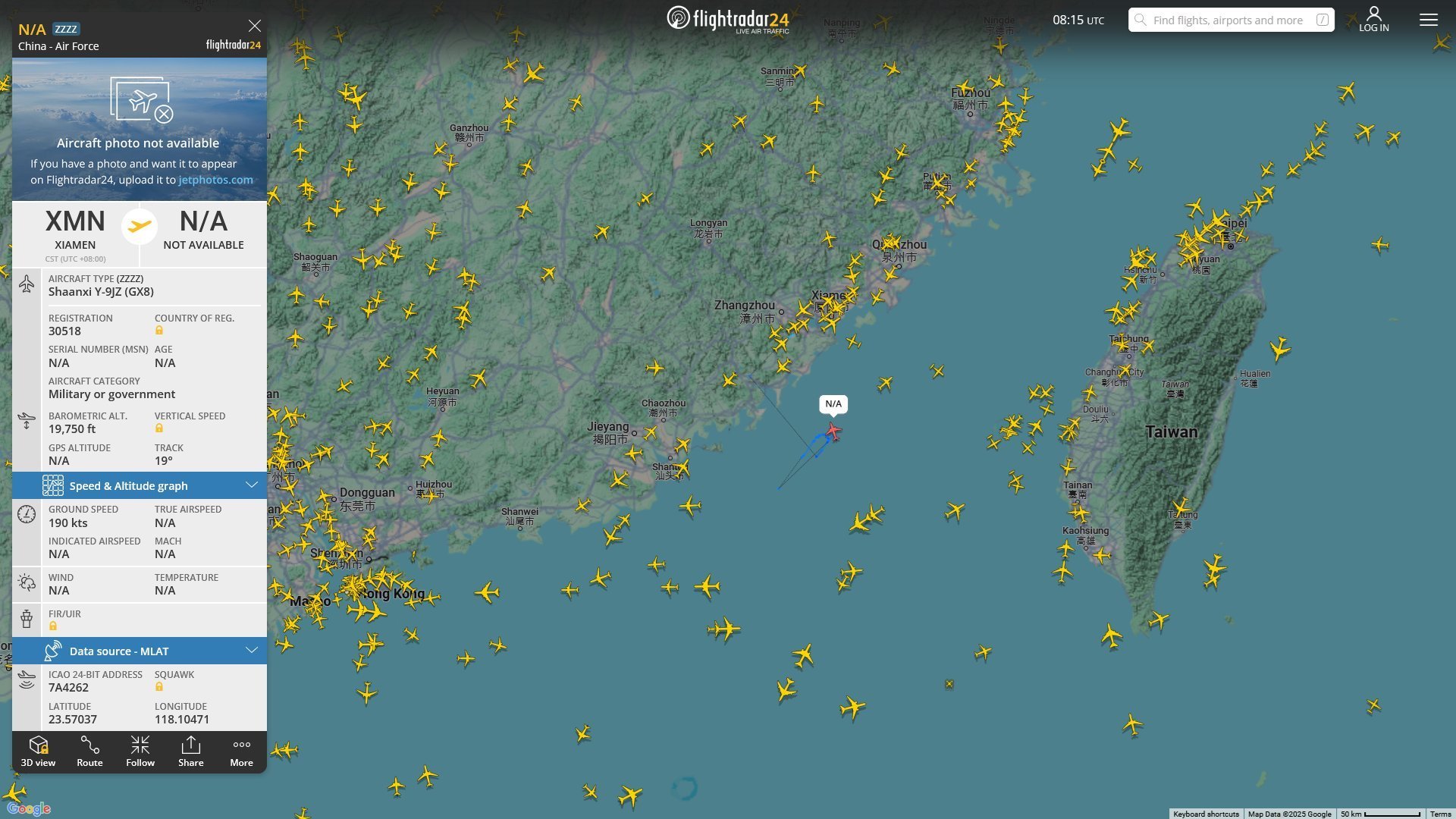Viewport: 1456px width, 819px height.
Task: Open the More options menu
Action: 242,752
